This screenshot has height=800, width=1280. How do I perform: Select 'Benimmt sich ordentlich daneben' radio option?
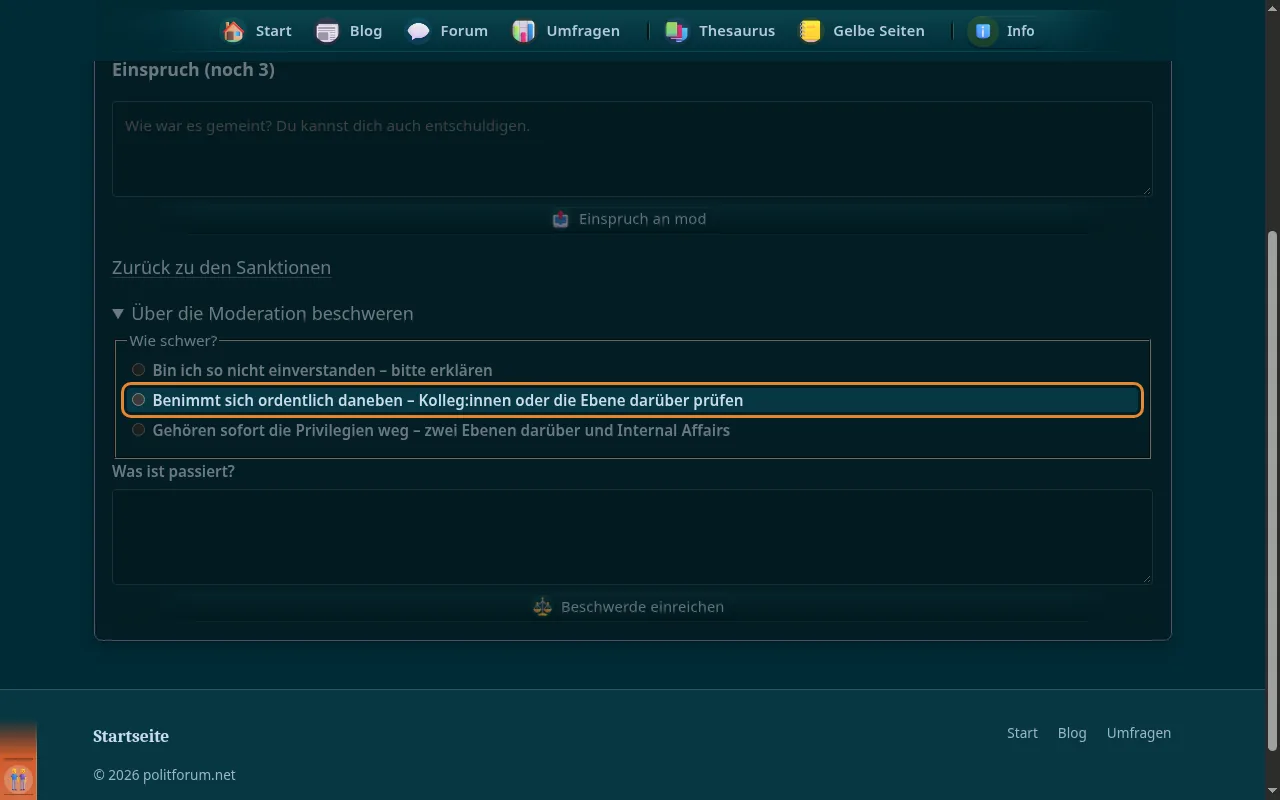click(x=139, y=400)
